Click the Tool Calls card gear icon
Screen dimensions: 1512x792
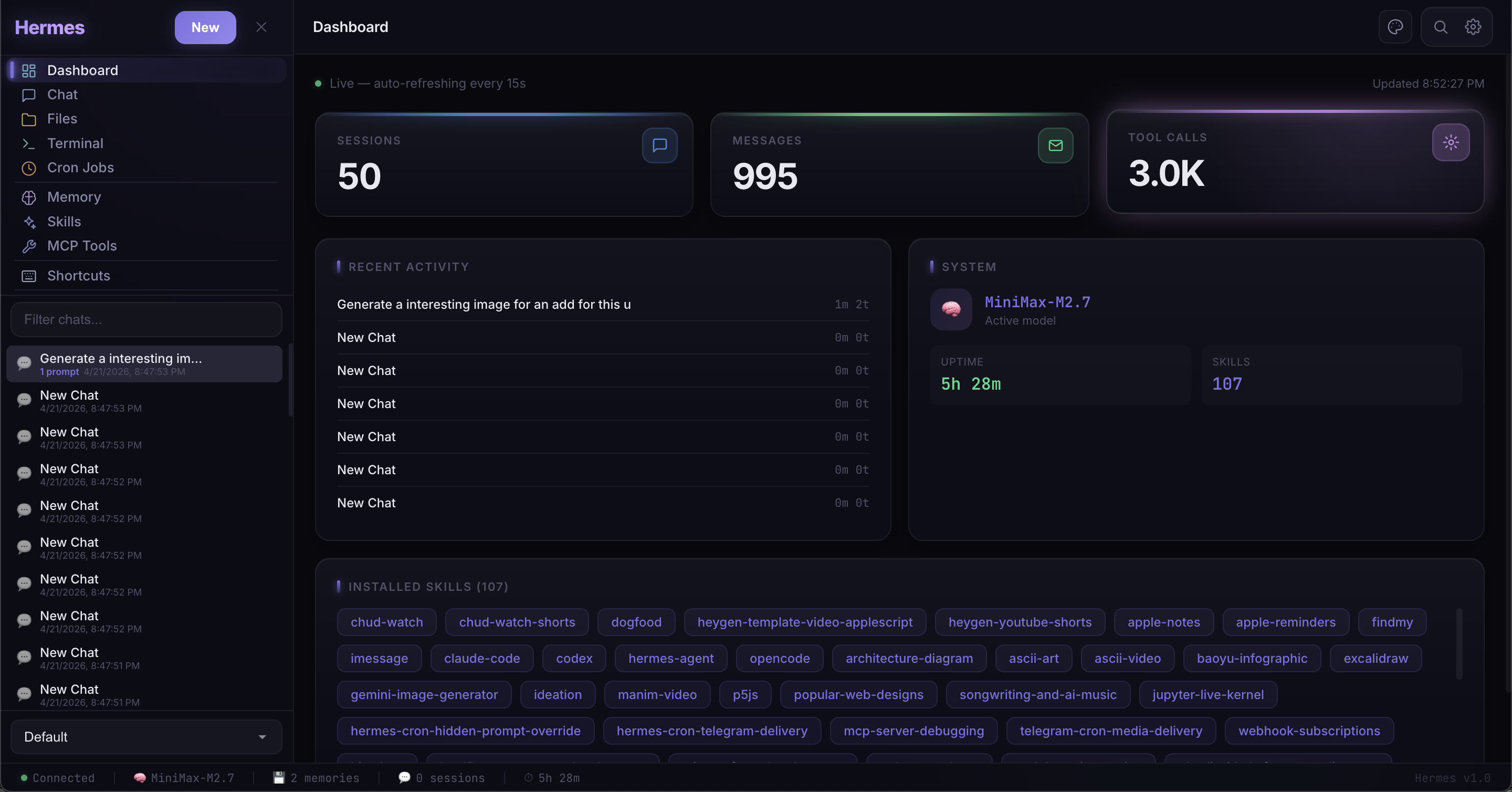[1451, 142]
